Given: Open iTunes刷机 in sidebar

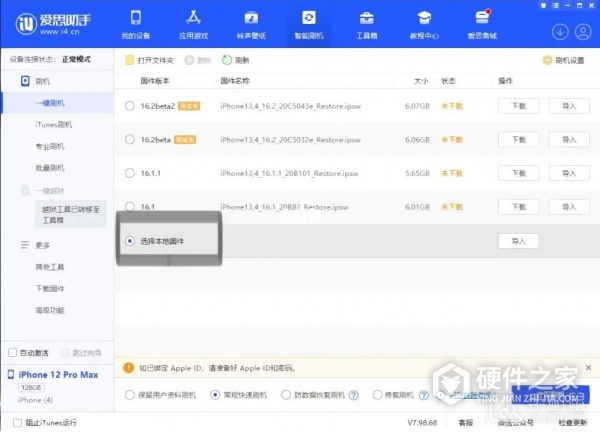Looking at the screenshot, I should click(x=54, y=124).
